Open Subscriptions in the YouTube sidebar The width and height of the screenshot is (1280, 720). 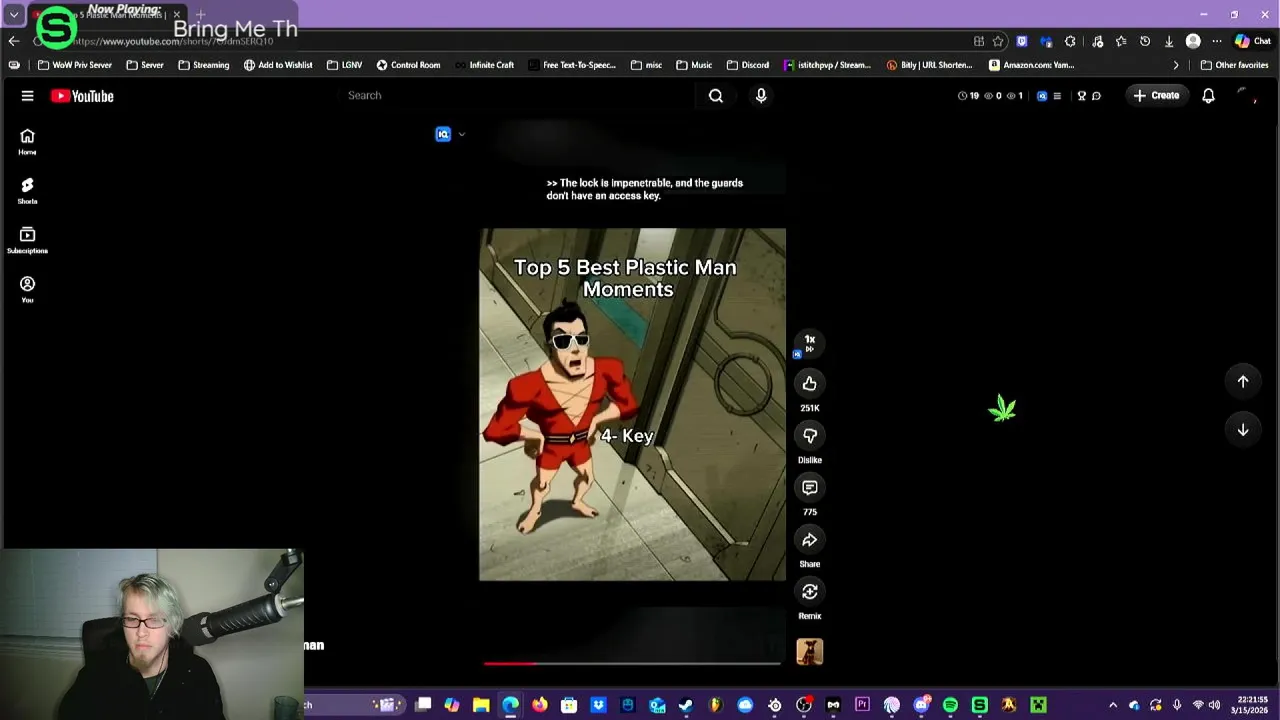[27, 240]
